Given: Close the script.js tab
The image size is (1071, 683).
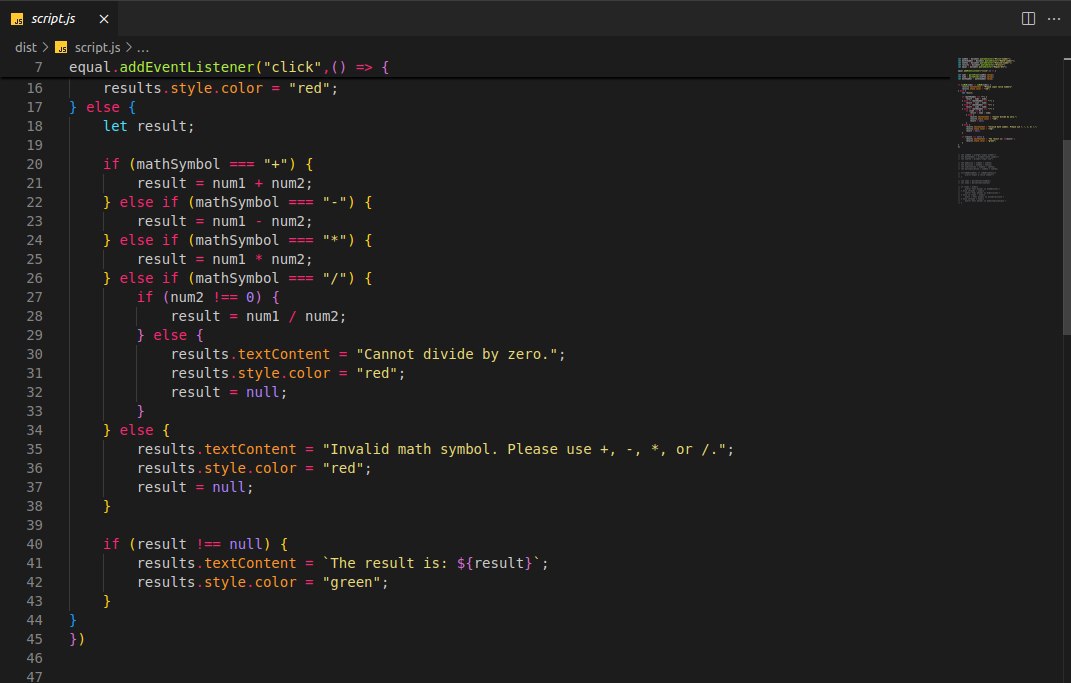Looking at the screenshot, I should (103, 18).
